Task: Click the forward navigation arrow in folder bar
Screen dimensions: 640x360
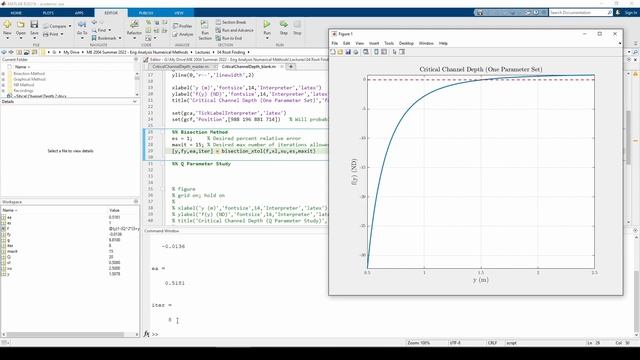Action: tap(11, 52)
